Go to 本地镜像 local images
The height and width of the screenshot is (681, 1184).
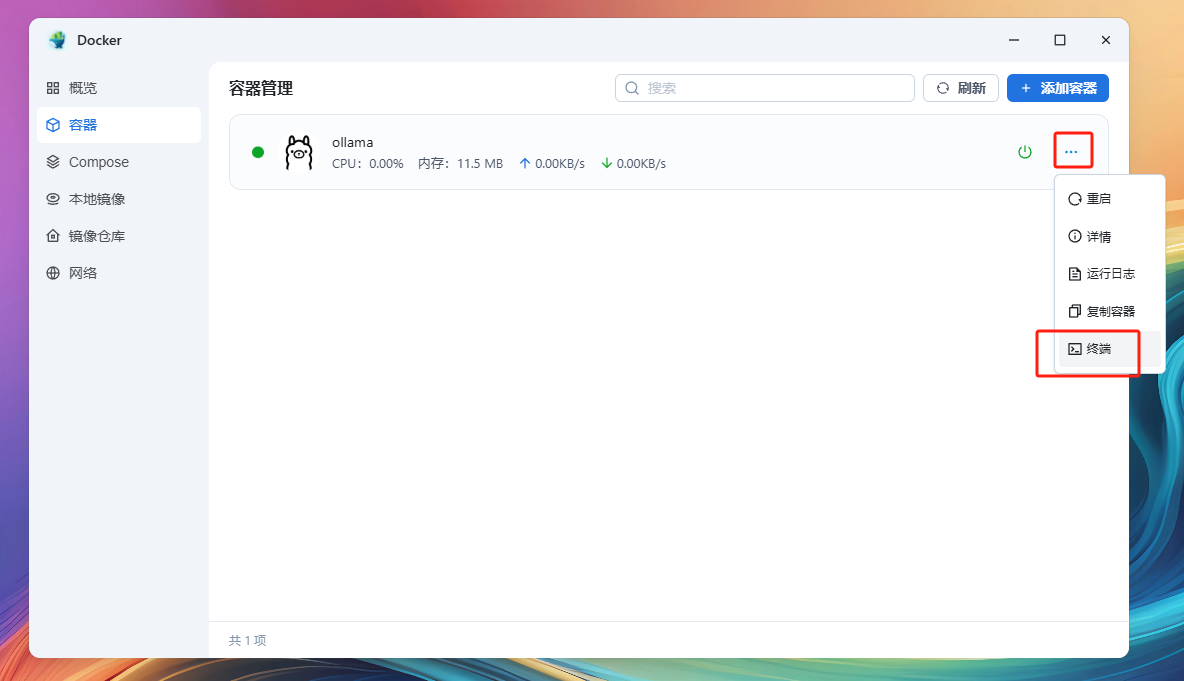[x=119, y=199]
